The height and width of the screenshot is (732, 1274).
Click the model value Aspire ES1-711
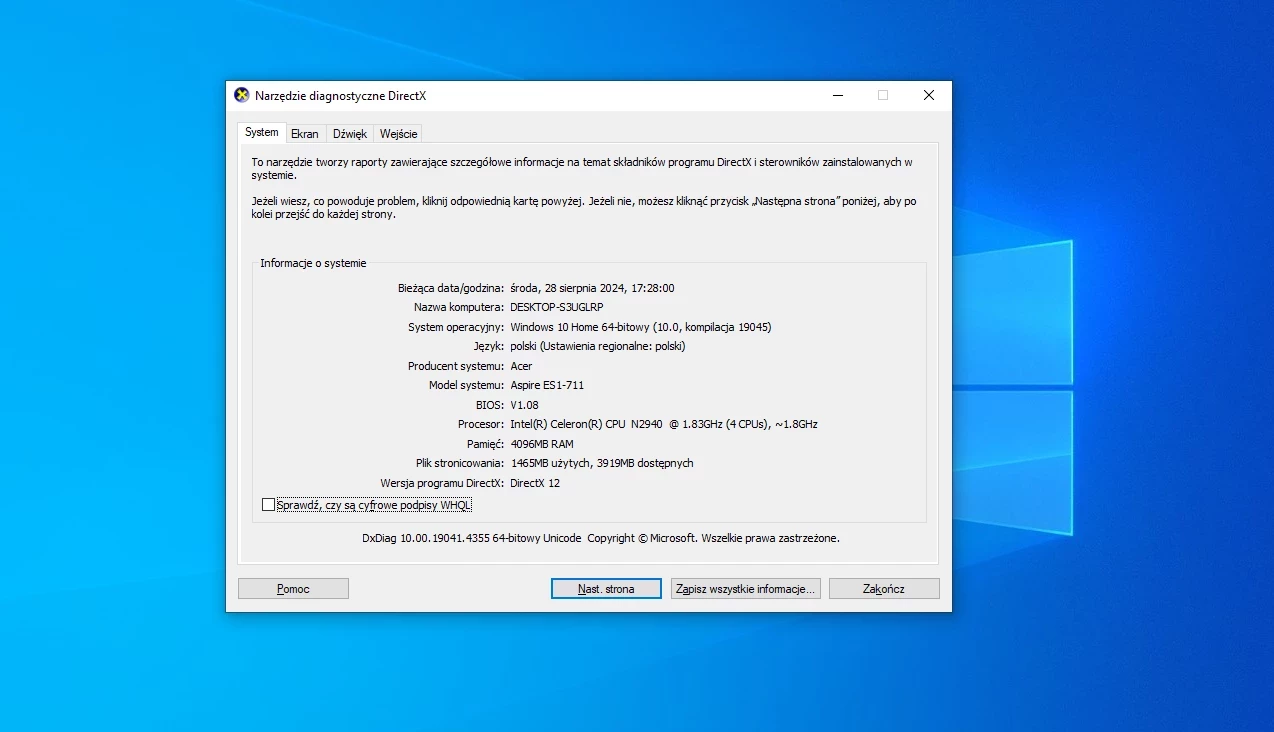(x=547, y=385)
